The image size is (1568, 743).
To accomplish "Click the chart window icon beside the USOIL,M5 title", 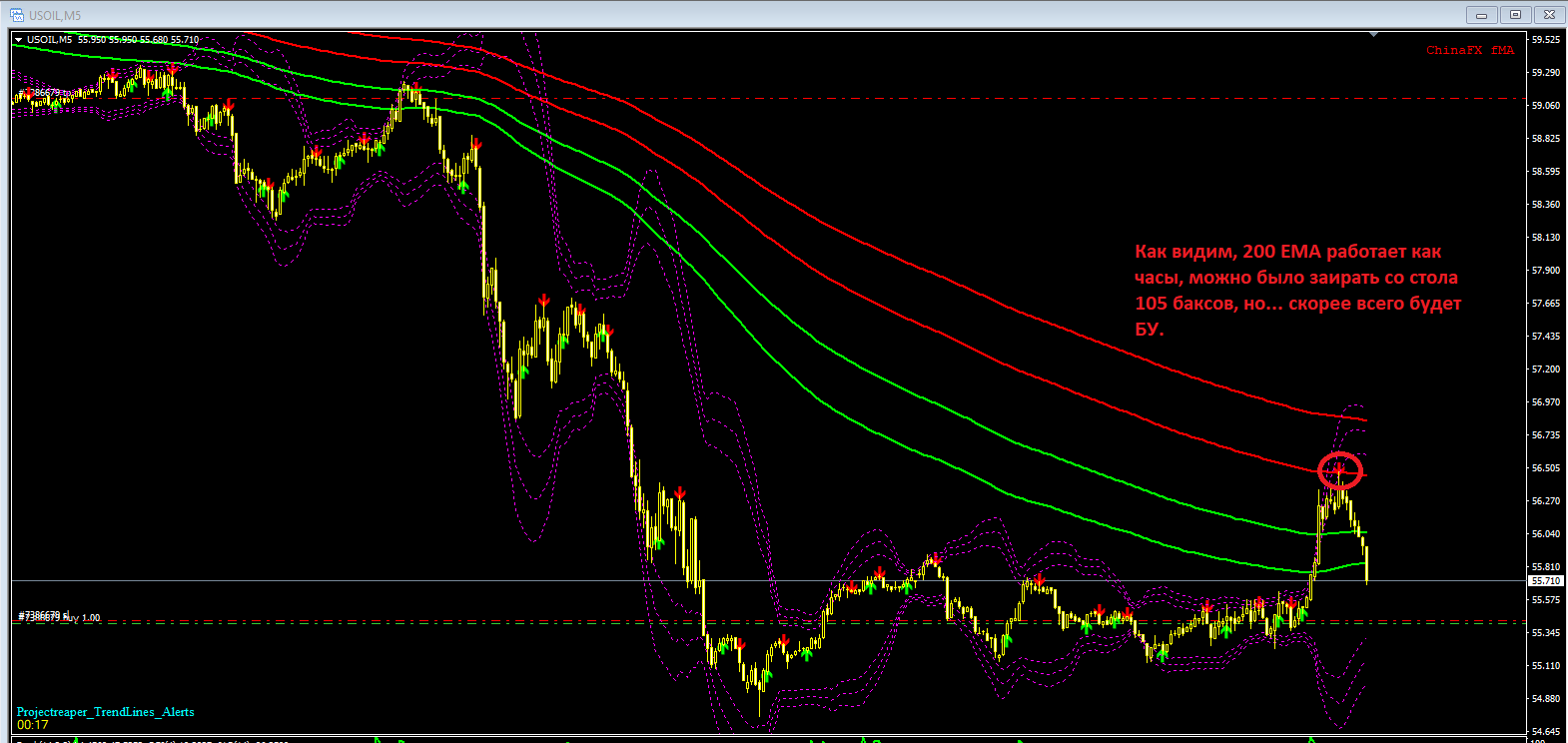I will coord(17,15).
